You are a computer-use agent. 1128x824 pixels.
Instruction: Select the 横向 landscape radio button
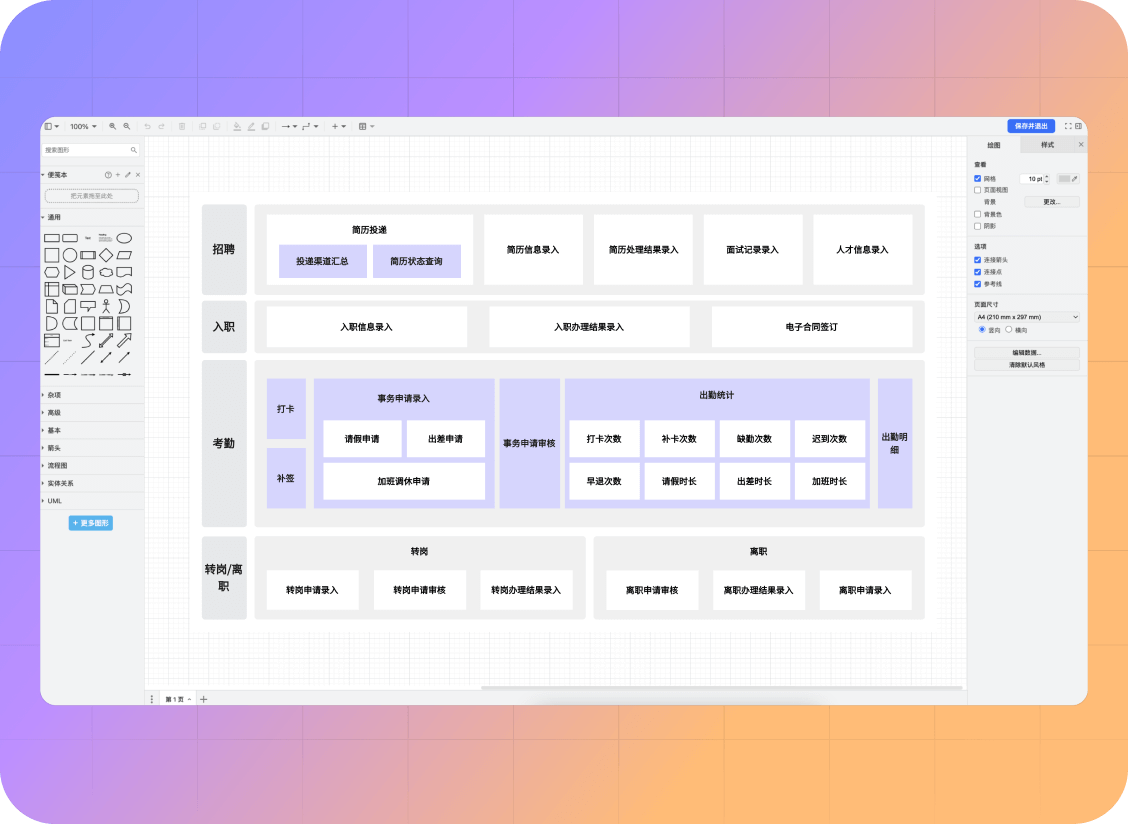pos(1009,329)
